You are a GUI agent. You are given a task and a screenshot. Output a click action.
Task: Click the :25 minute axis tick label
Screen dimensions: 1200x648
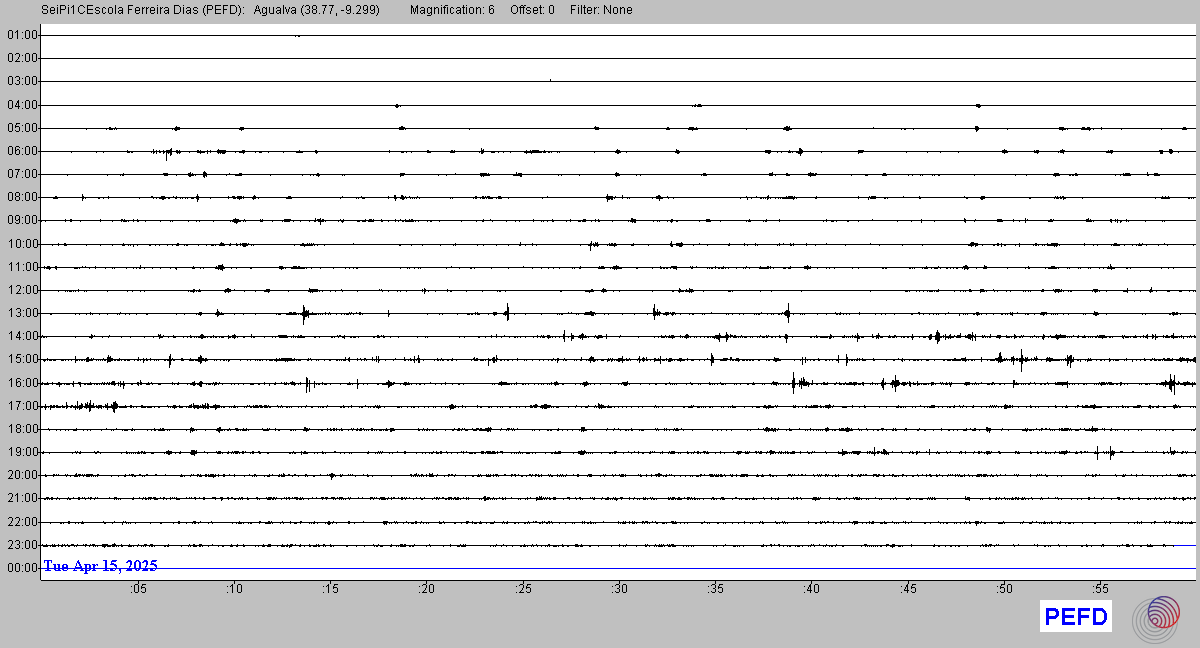point(523,589)
